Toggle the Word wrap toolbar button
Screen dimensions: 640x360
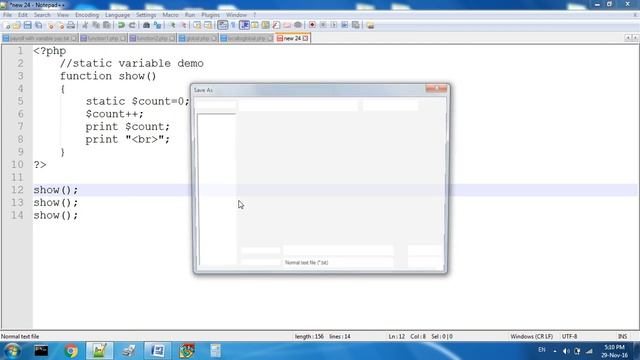222,25
